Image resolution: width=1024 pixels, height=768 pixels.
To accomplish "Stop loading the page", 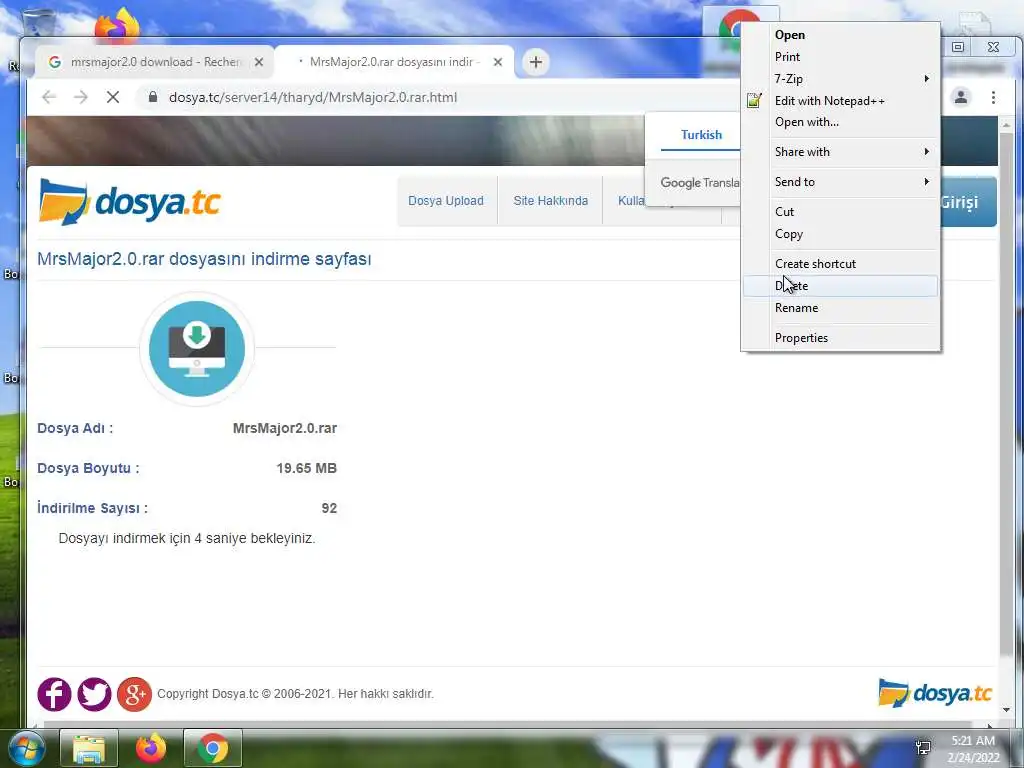I will click(113, 97).
